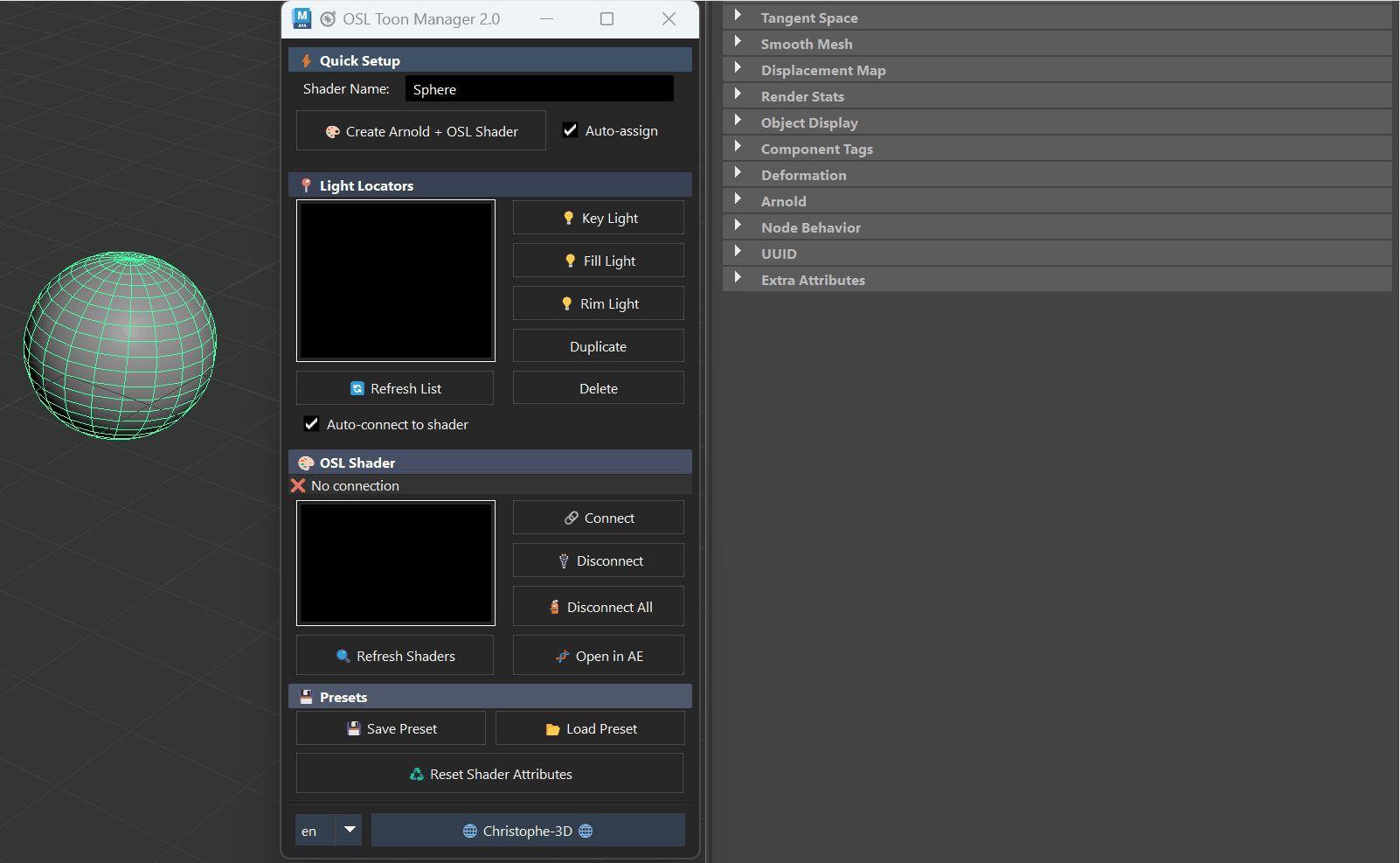Screen dimensions: 1400x863
Task: Maximize the OSL Toon Manager window
Action: [606, 18]
